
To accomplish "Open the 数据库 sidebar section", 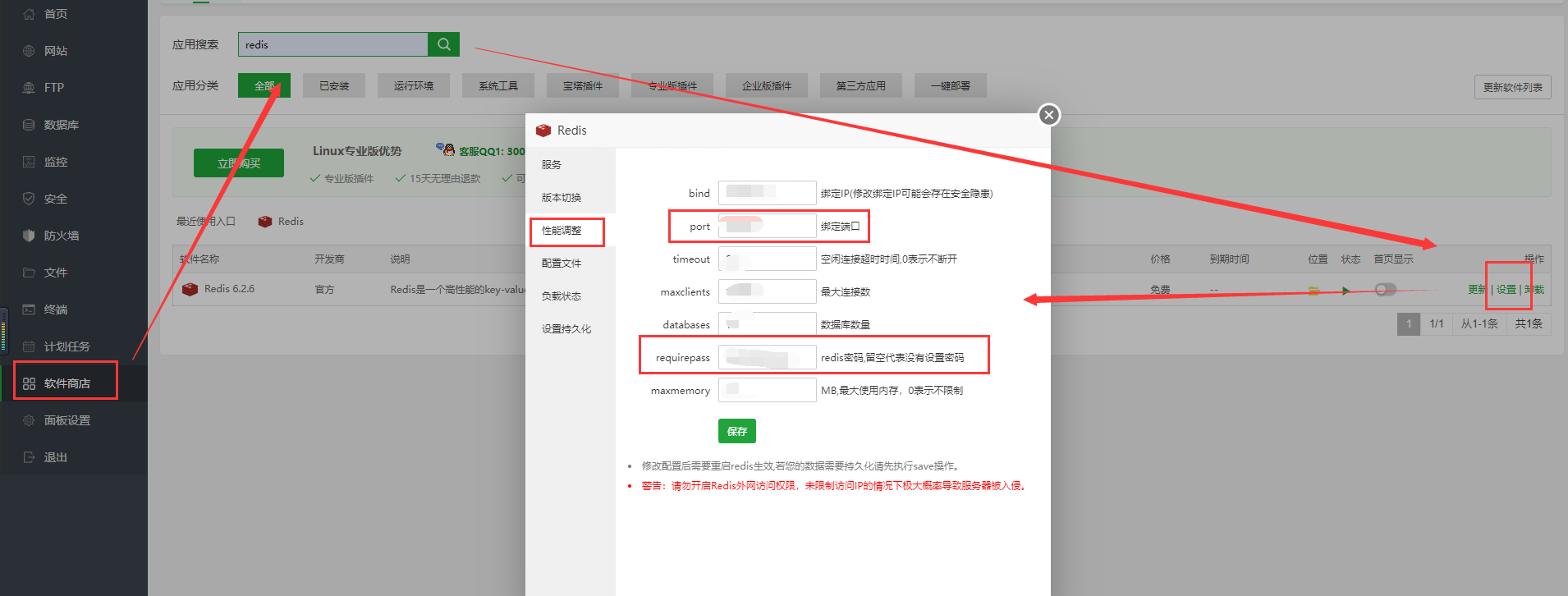I will (61, 125).
